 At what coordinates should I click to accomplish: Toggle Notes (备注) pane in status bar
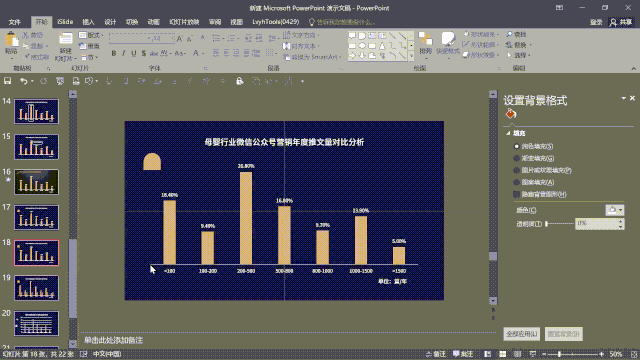[436, 354]
